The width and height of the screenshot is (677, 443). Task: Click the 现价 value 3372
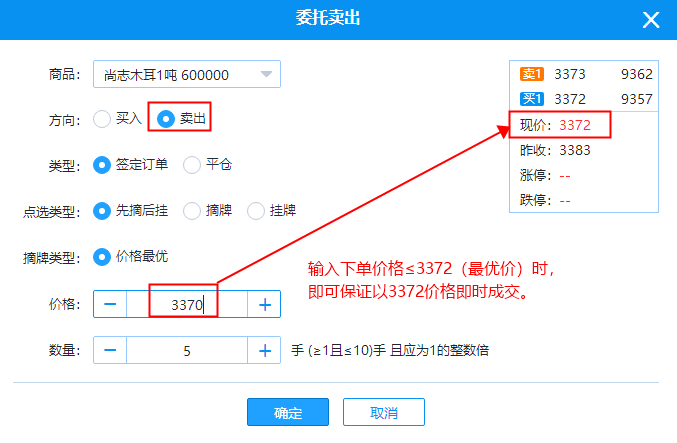pyautogui.click(x=575, y=125)
